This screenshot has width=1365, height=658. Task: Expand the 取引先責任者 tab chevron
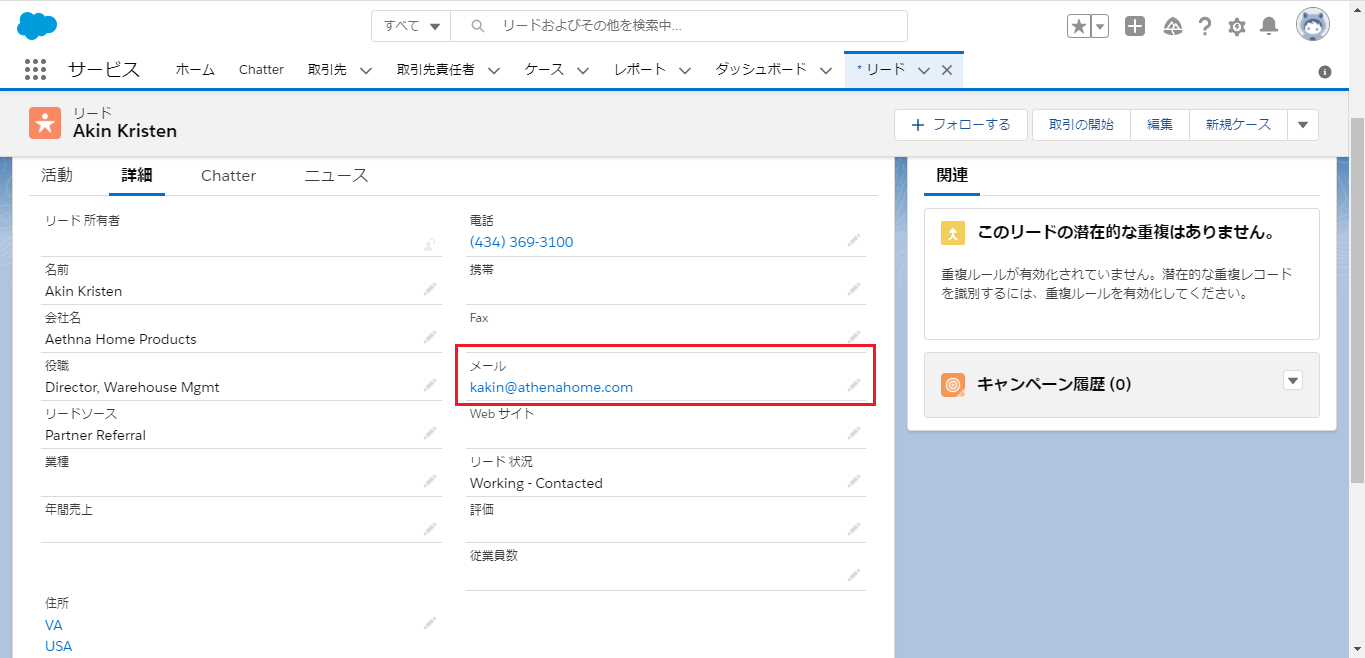click(x=493, y=70)
